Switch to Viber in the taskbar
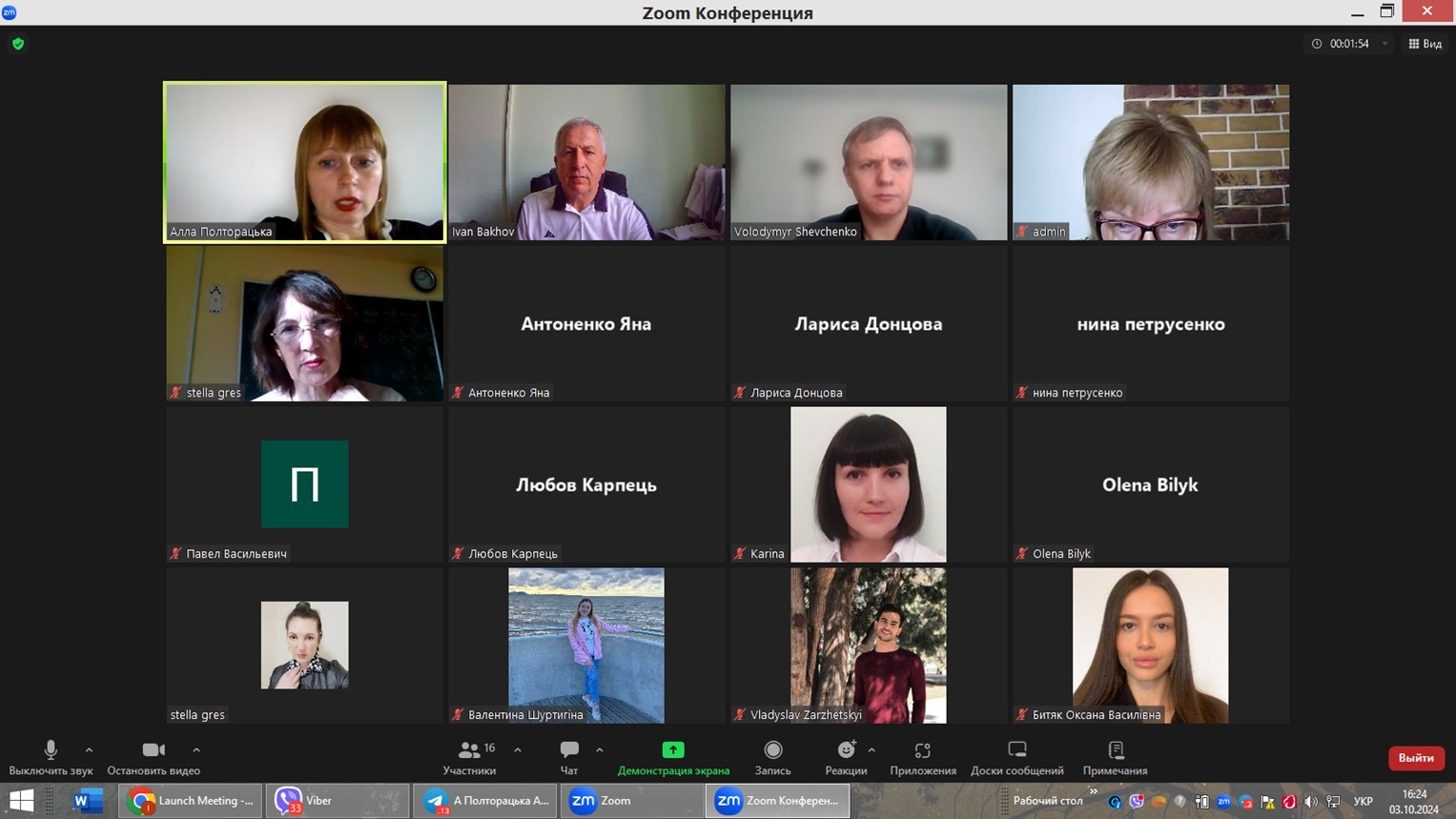The width and height of the screenshot is (1456, 819). (337, 801)
